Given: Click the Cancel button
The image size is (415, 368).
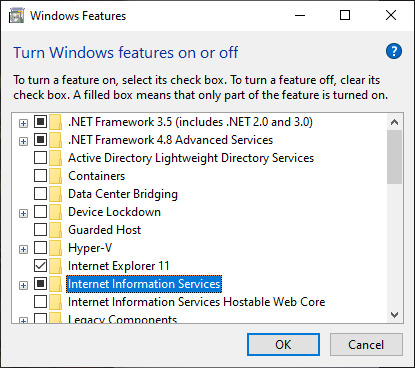Looking at the screenshot, I should [366, 345].
